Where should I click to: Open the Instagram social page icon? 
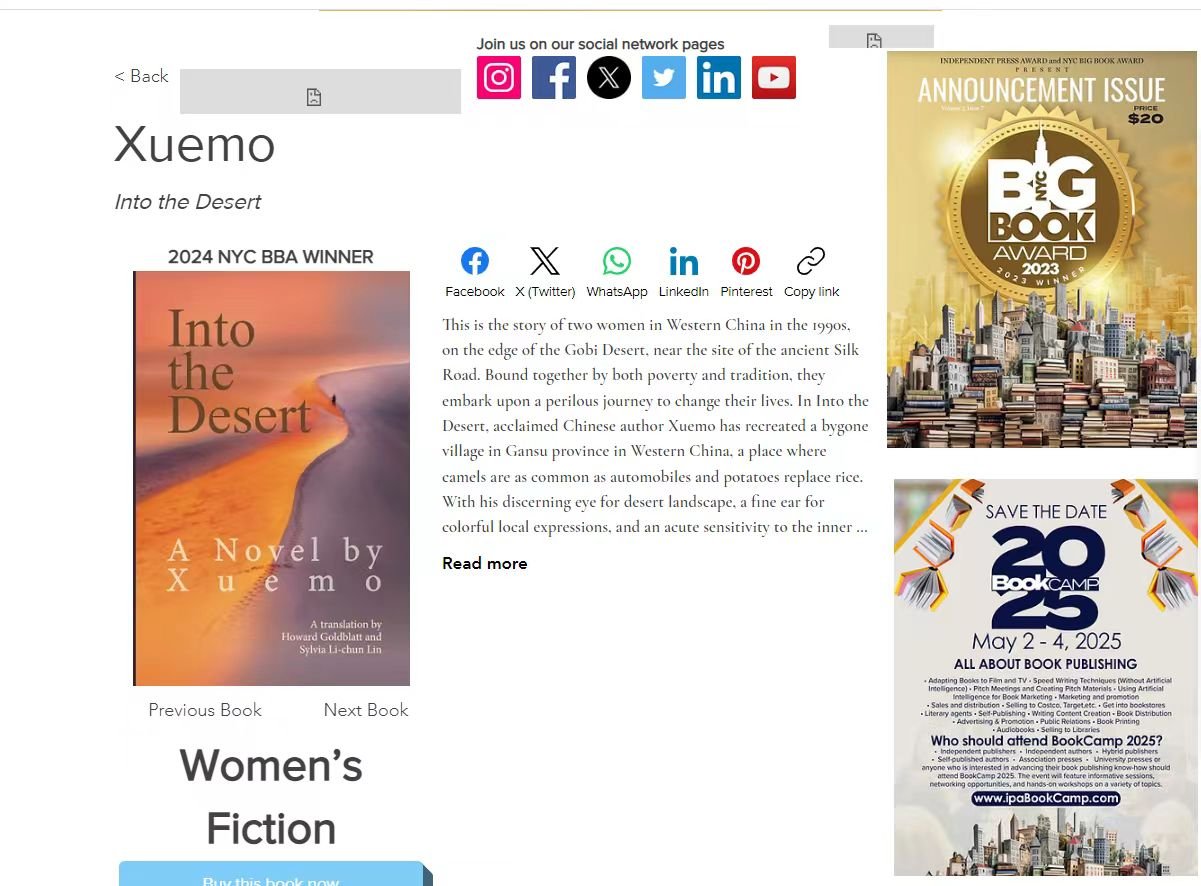(499, 77)
